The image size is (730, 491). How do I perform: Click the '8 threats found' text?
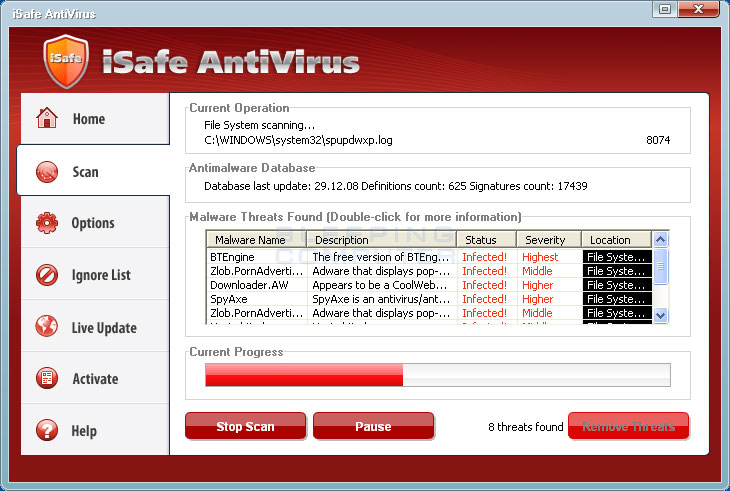pos(526,427)
